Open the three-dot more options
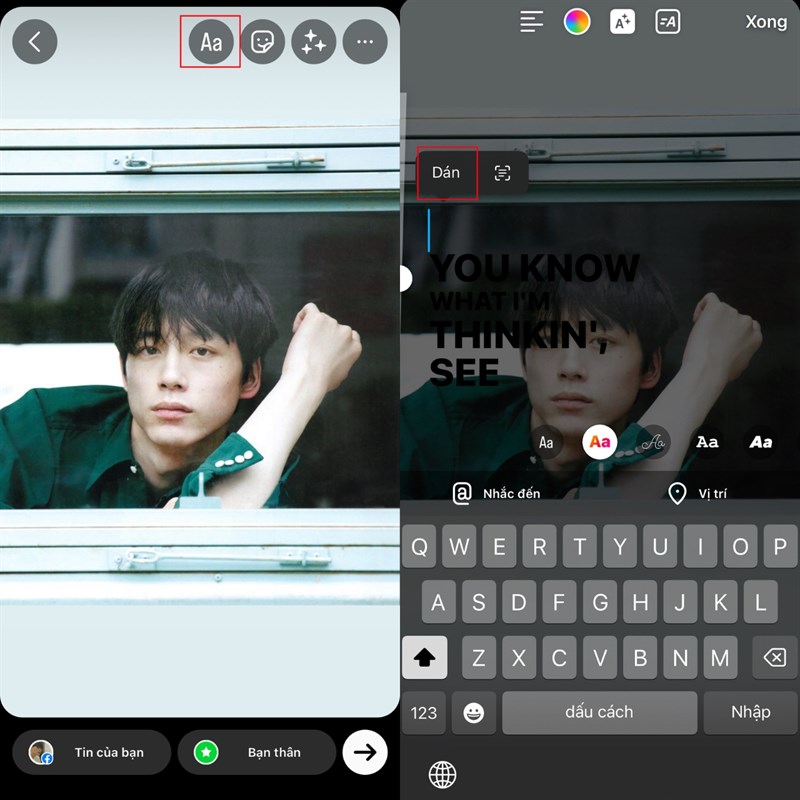 point(364,42)
